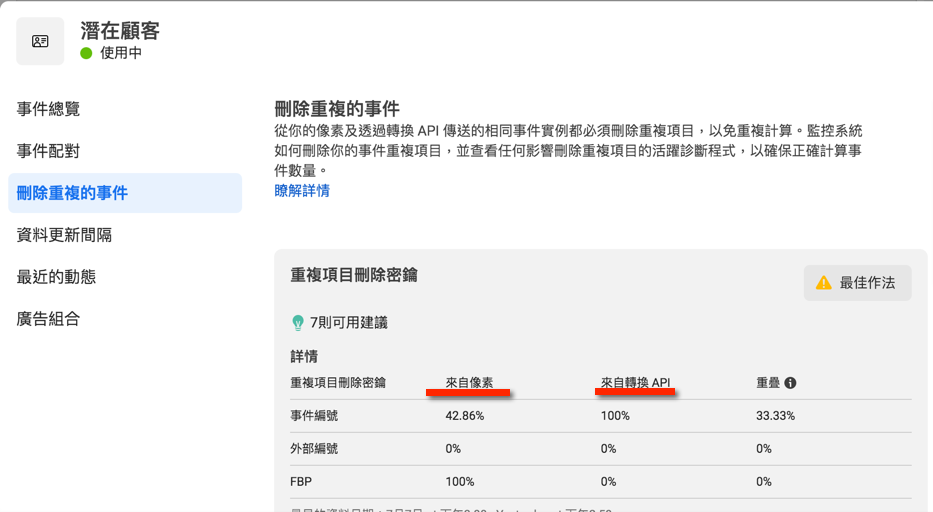This screenshot has width=933, height=512.
Task: Select the 事件編號 row label
Action: tap(314, 415)
